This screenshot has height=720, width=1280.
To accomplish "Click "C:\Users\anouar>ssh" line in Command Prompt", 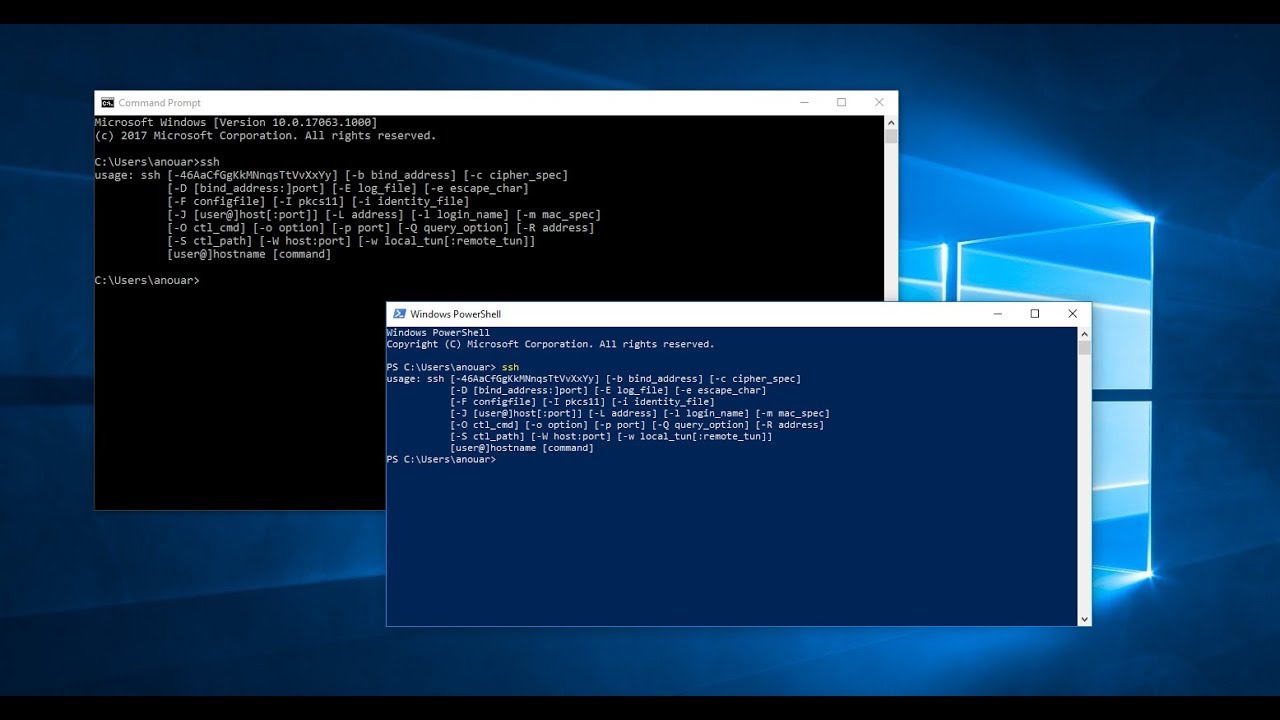I will (x=157, y=162).
